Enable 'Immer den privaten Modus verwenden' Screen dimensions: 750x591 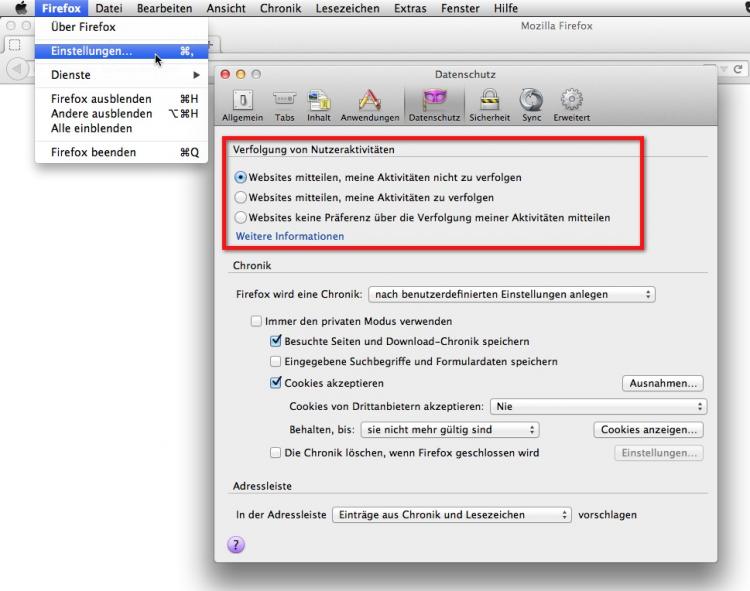256,322
